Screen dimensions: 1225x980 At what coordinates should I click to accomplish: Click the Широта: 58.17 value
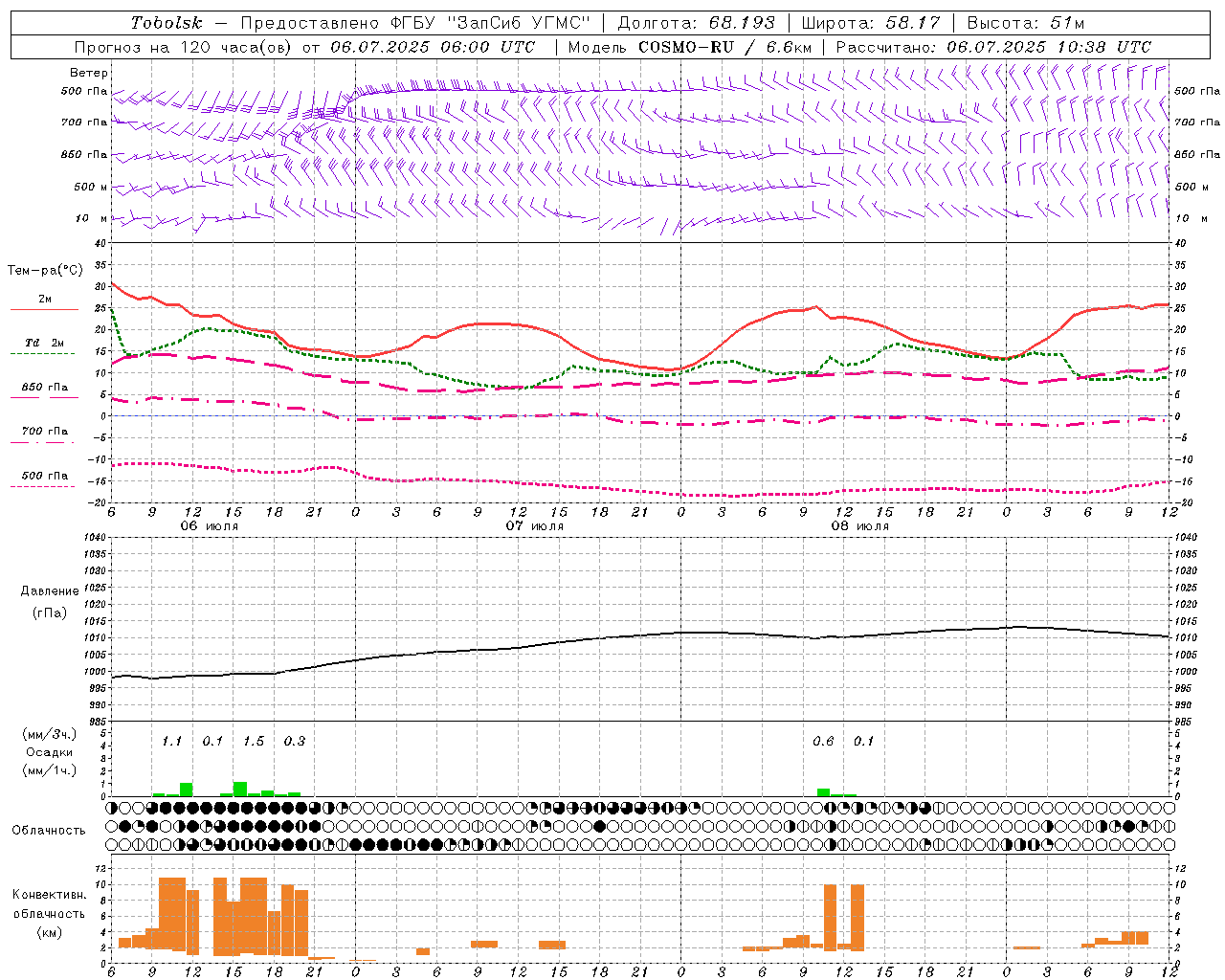[x=871, y=23]
